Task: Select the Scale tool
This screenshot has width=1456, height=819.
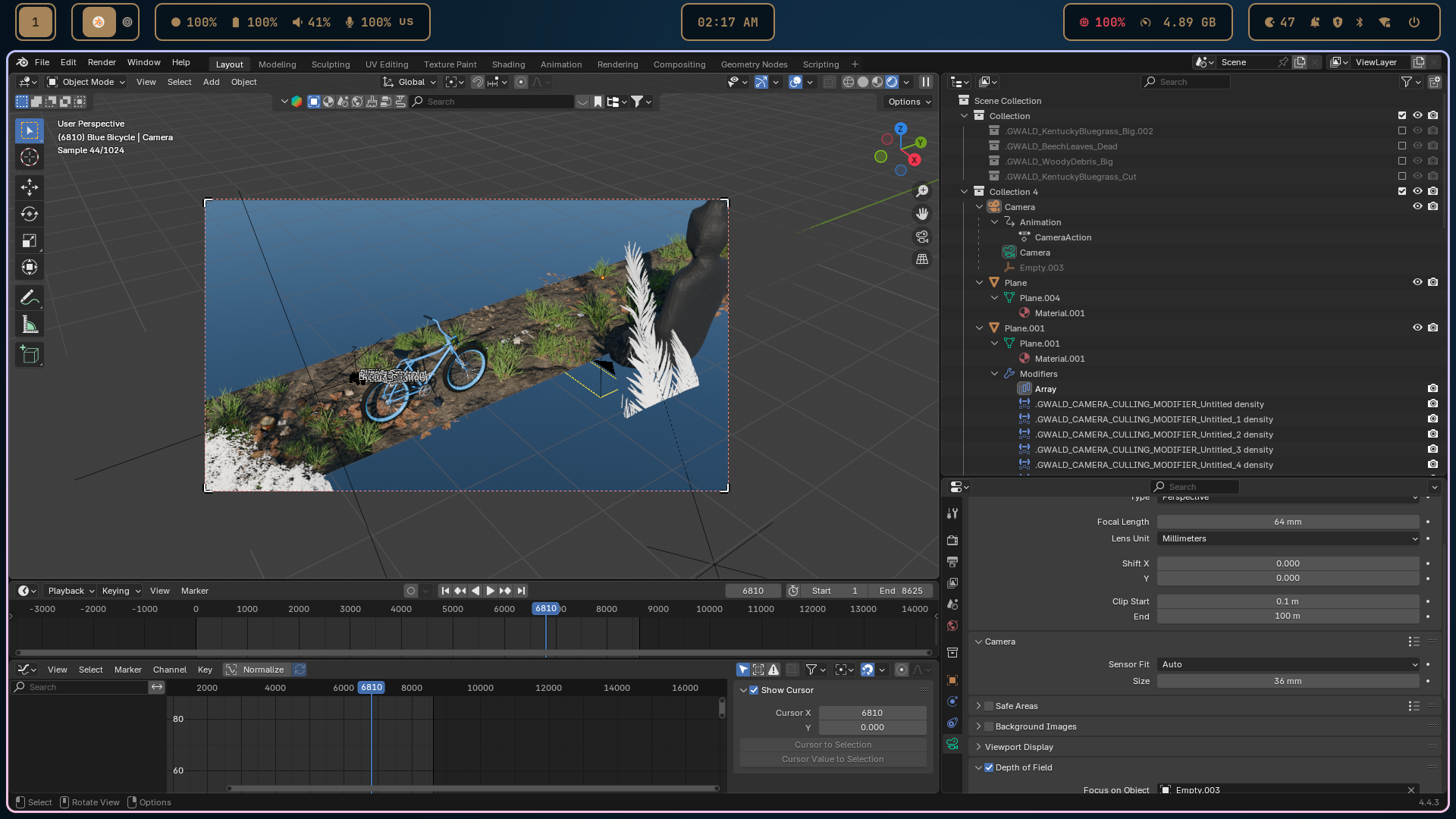Action: (x=30, y=240)
